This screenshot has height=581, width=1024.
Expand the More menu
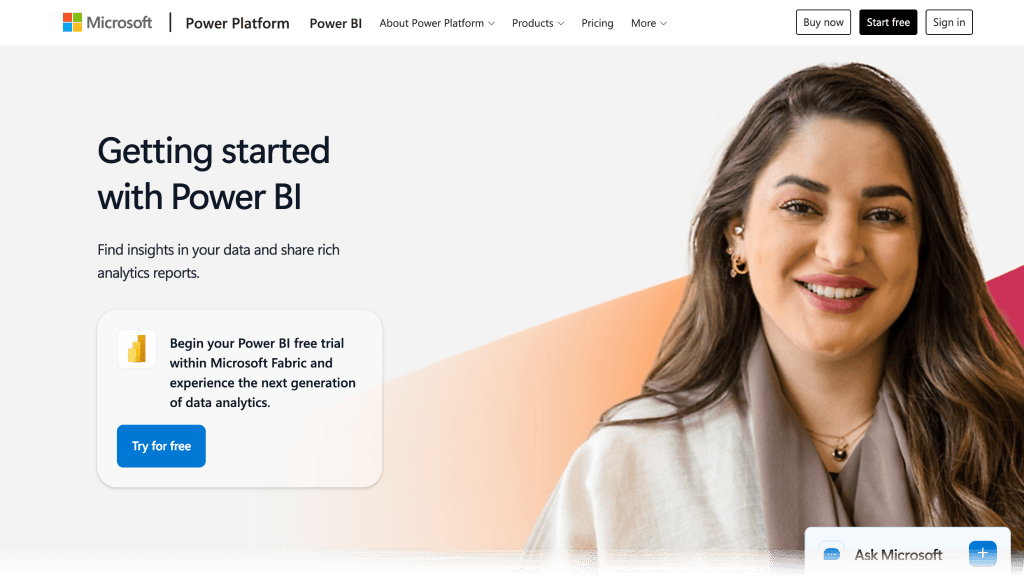click(x=648, y=23)
